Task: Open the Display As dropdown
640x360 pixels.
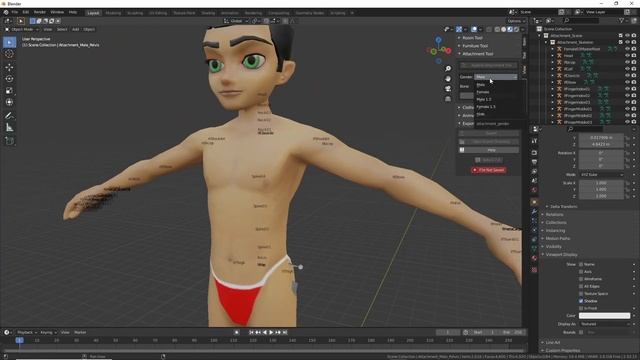Action: click(x=604, y=324)
